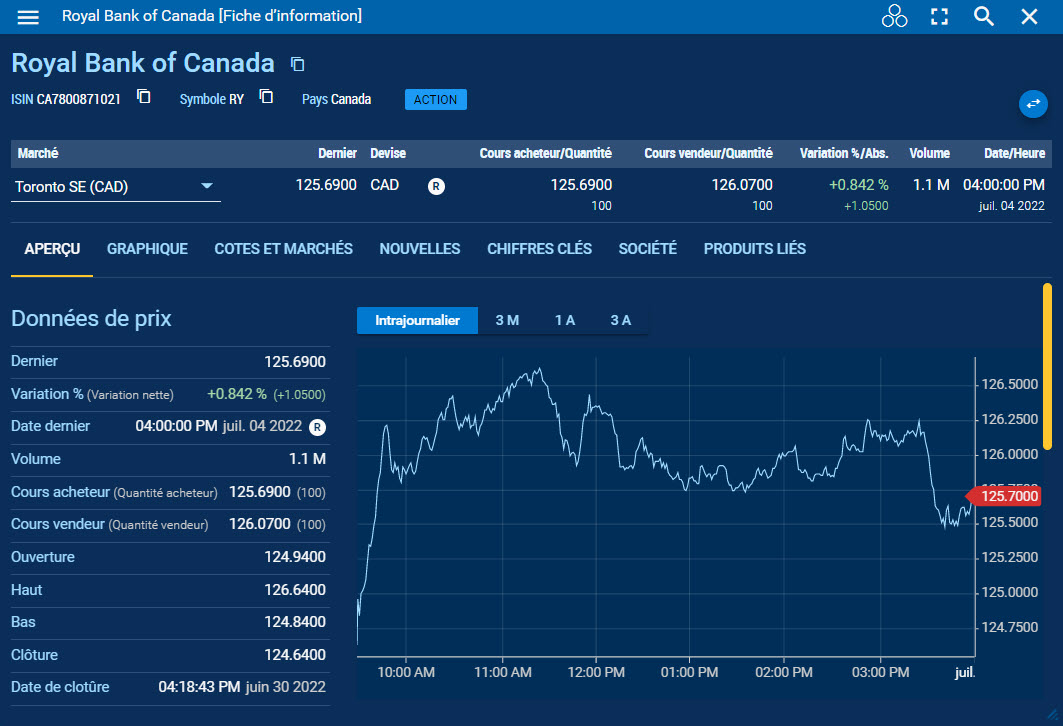Open the search magnifier icon
The image size is (1063, 726).
[x=984, y=17]
